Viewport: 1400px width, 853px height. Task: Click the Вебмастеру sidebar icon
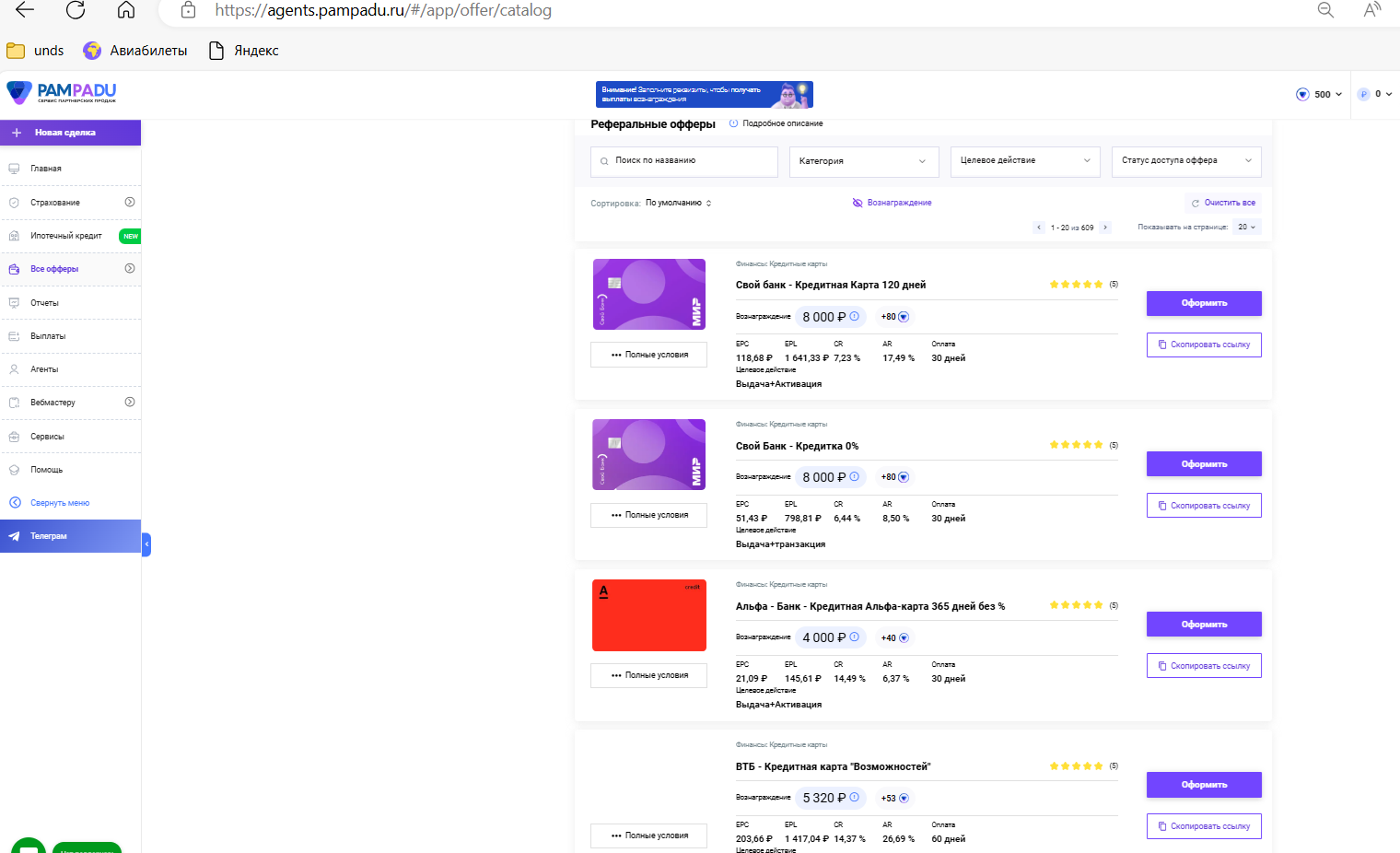pos(14,403)
